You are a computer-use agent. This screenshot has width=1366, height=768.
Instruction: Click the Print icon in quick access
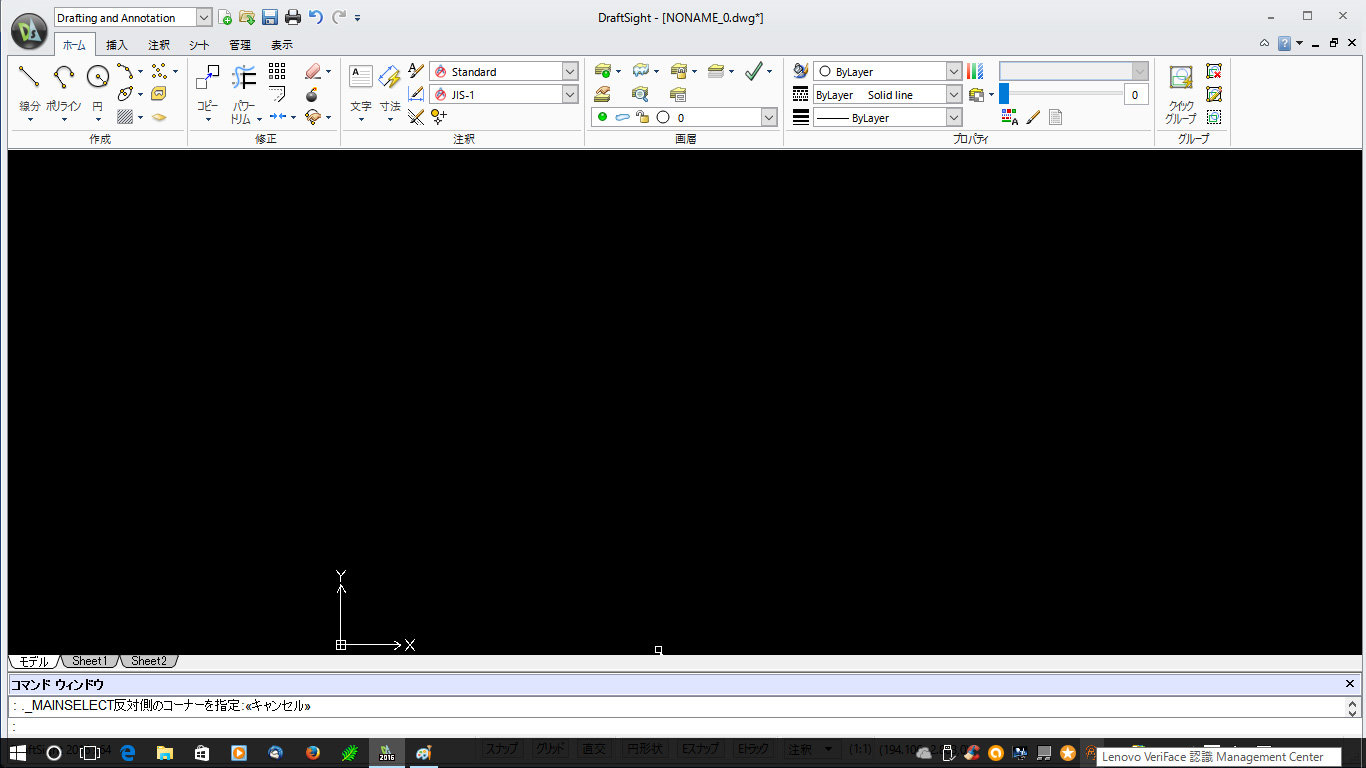coord(293,17)
